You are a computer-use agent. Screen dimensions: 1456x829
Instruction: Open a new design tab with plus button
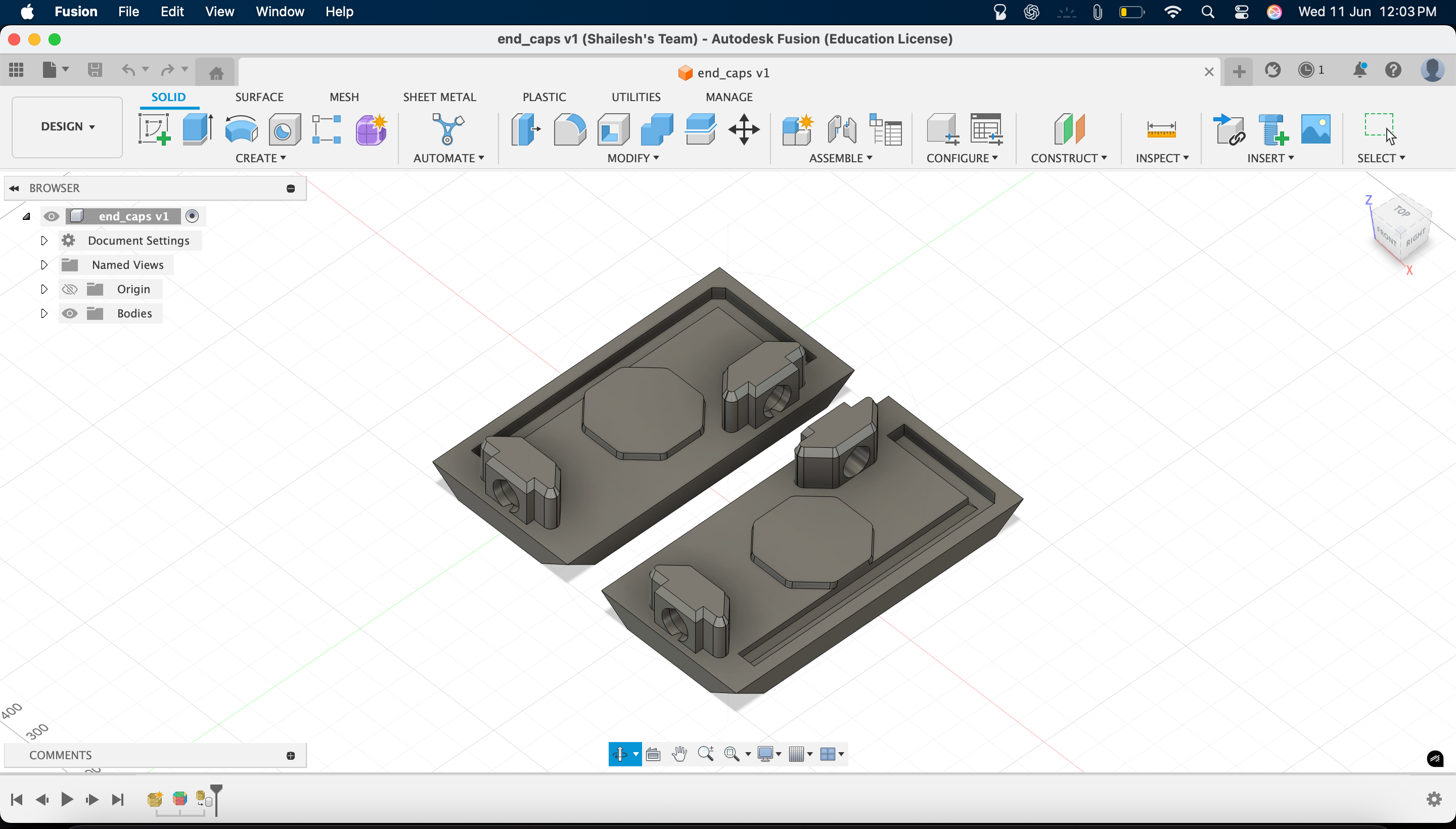click(x=1239, y=72)
